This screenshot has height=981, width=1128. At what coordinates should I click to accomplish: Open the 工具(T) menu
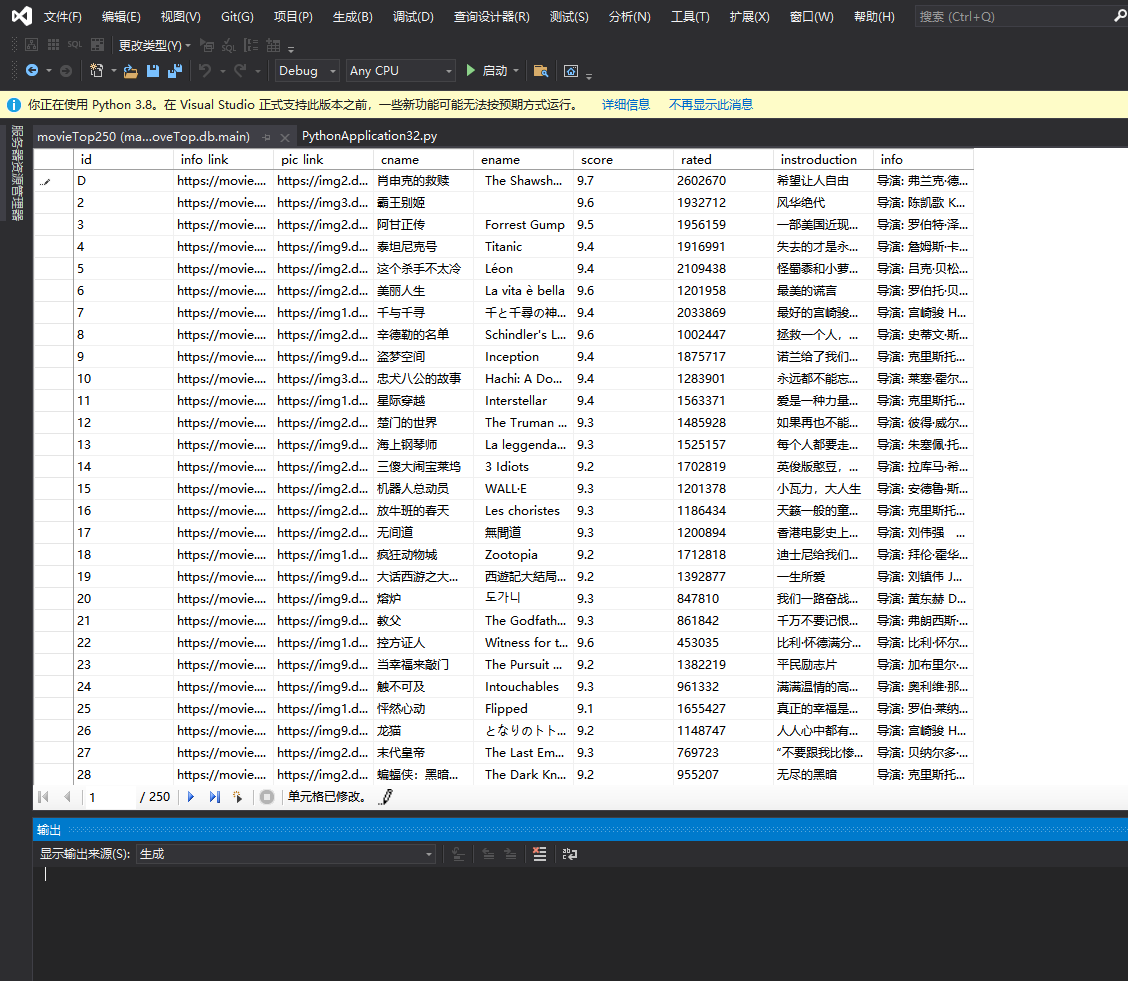click(690, 17)
